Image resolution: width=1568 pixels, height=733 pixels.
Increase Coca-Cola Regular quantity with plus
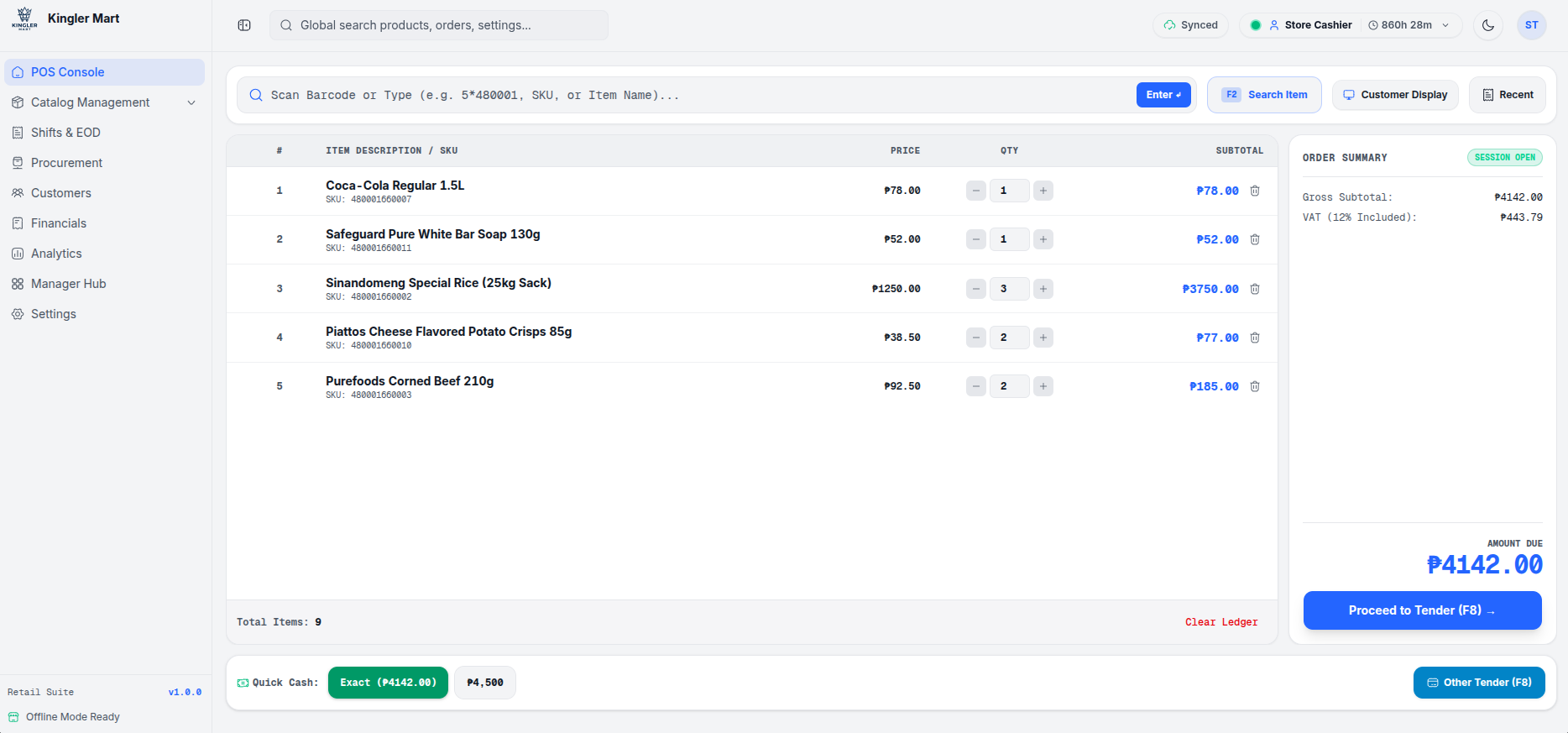coord(1043,191)
